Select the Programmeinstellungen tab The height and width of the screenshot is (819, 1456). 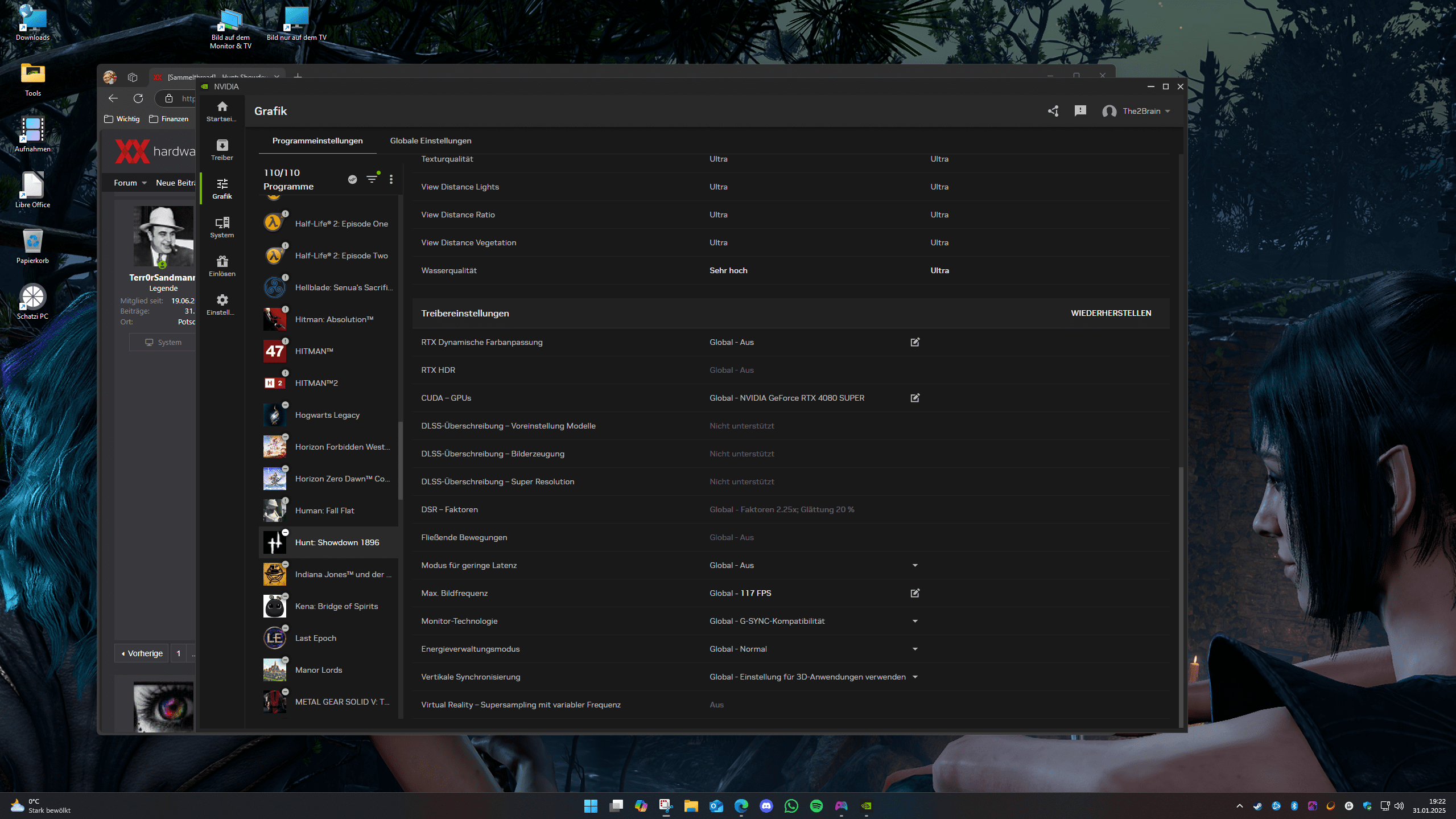point(317,141)
